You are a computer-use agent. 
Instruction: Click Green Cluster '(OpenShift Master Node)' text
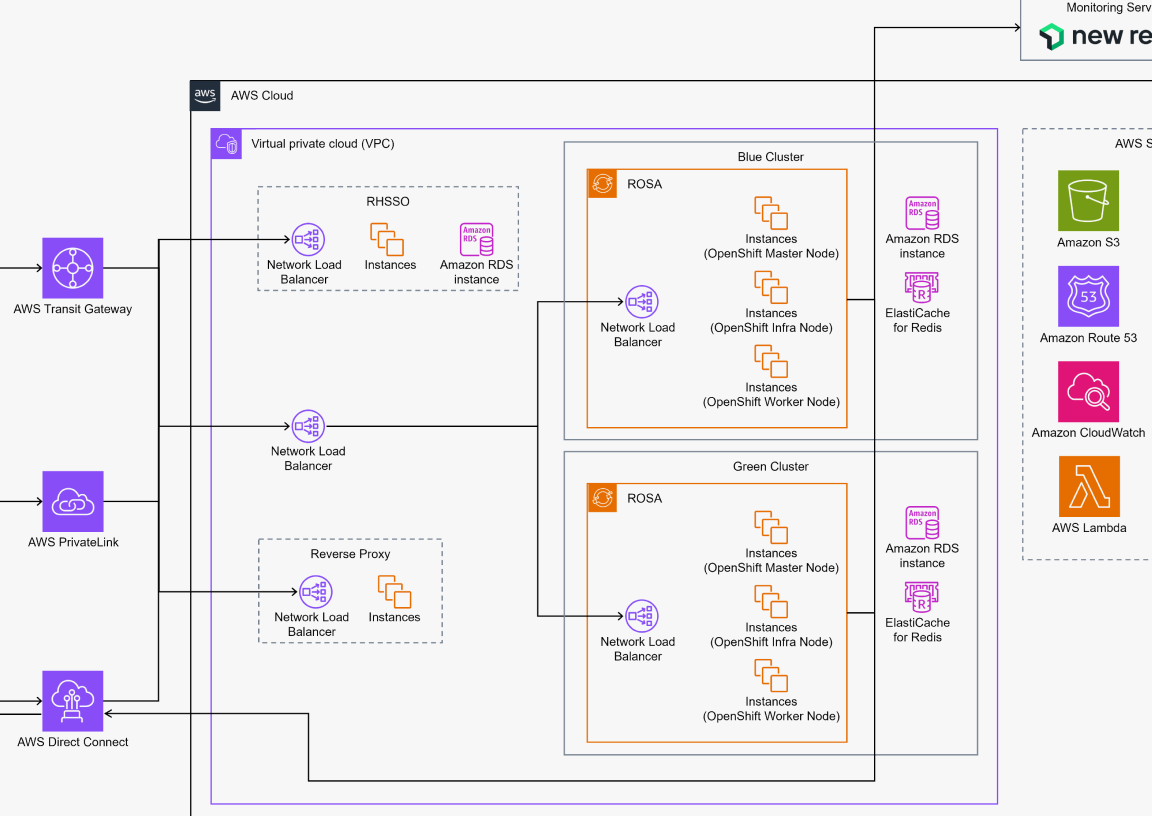[771, 568]
